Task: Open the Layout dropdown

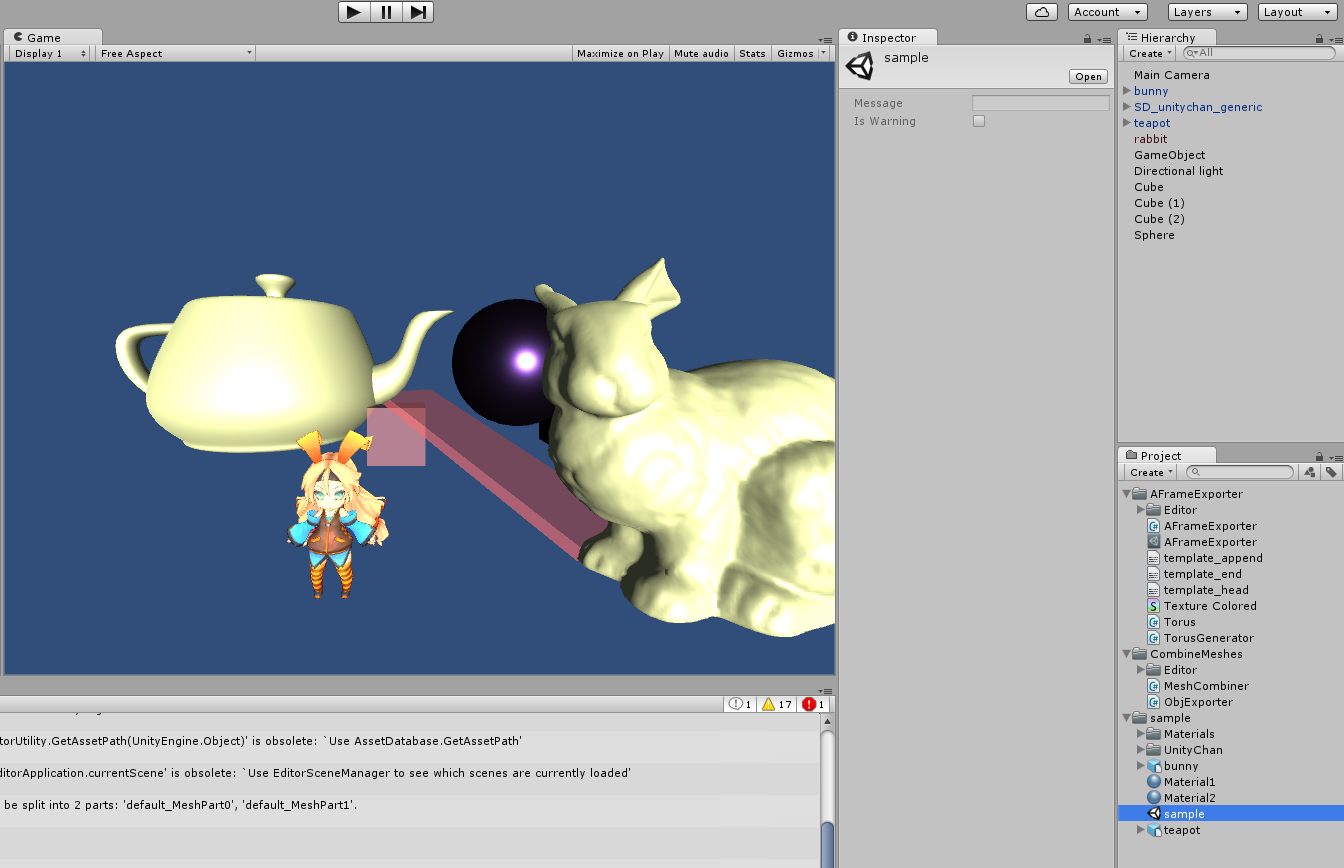Action: pyautogui.click(x=1297, y=12)
